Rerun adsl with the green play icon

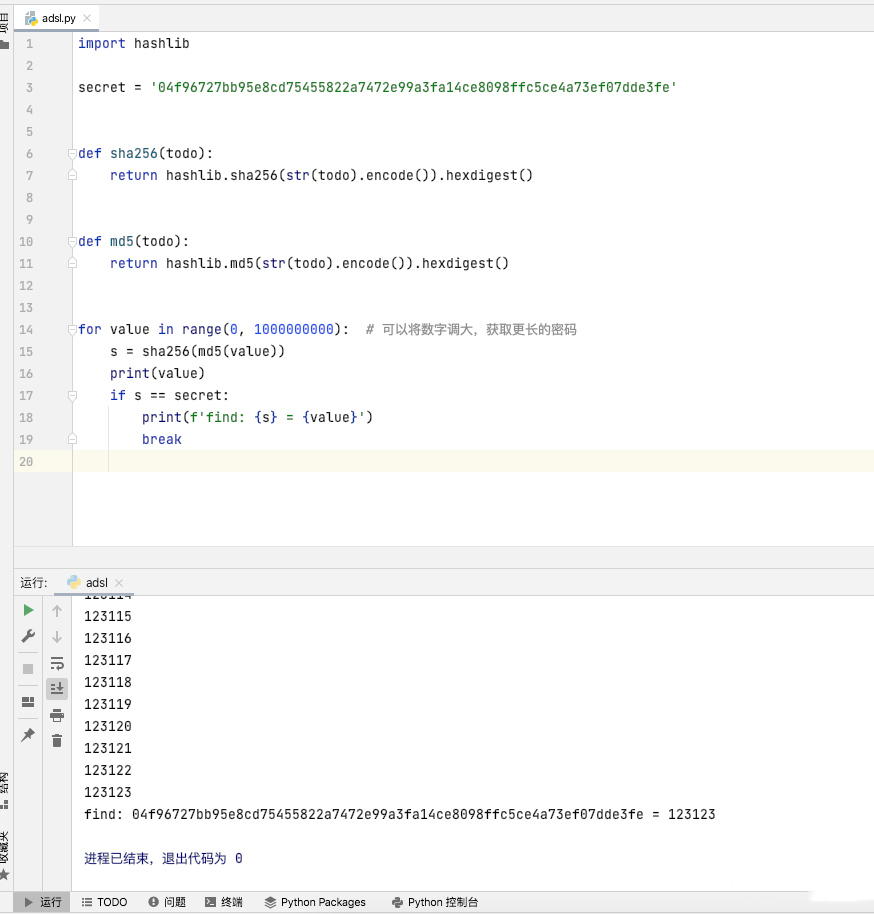28,610
